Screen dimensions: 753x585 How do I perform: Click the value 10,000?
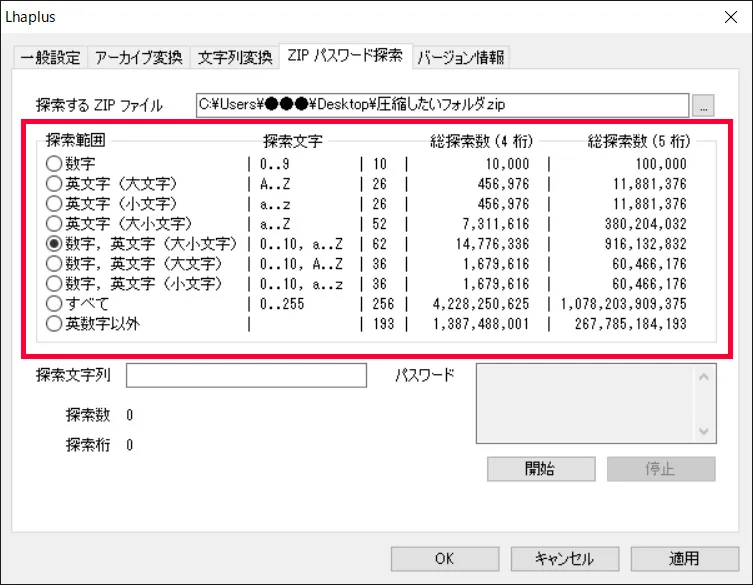coord(508,164)
